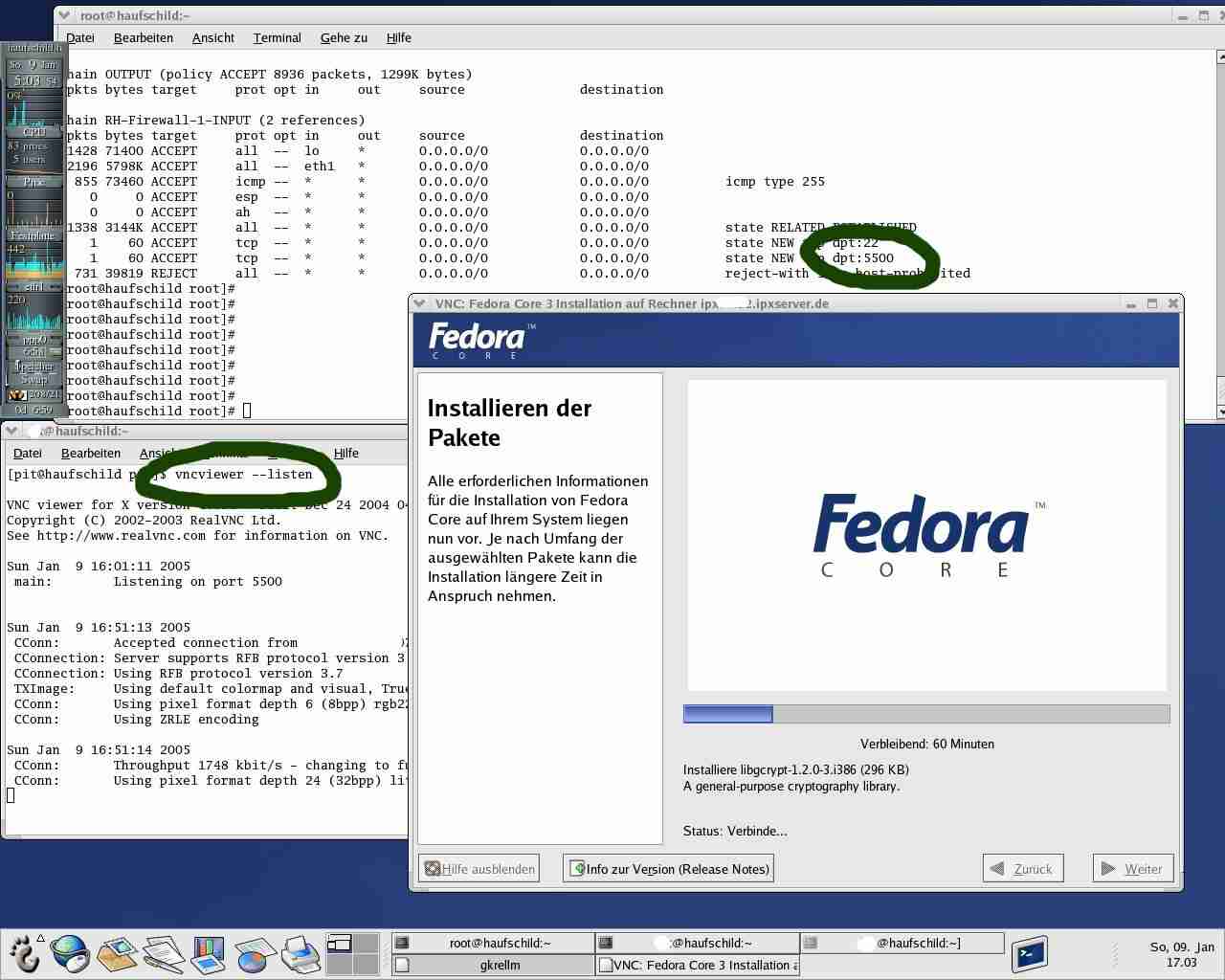Activate root@haufschild:~ taskbar button
The height and width of the screenshot is (980, 1225).
(493, 943)
